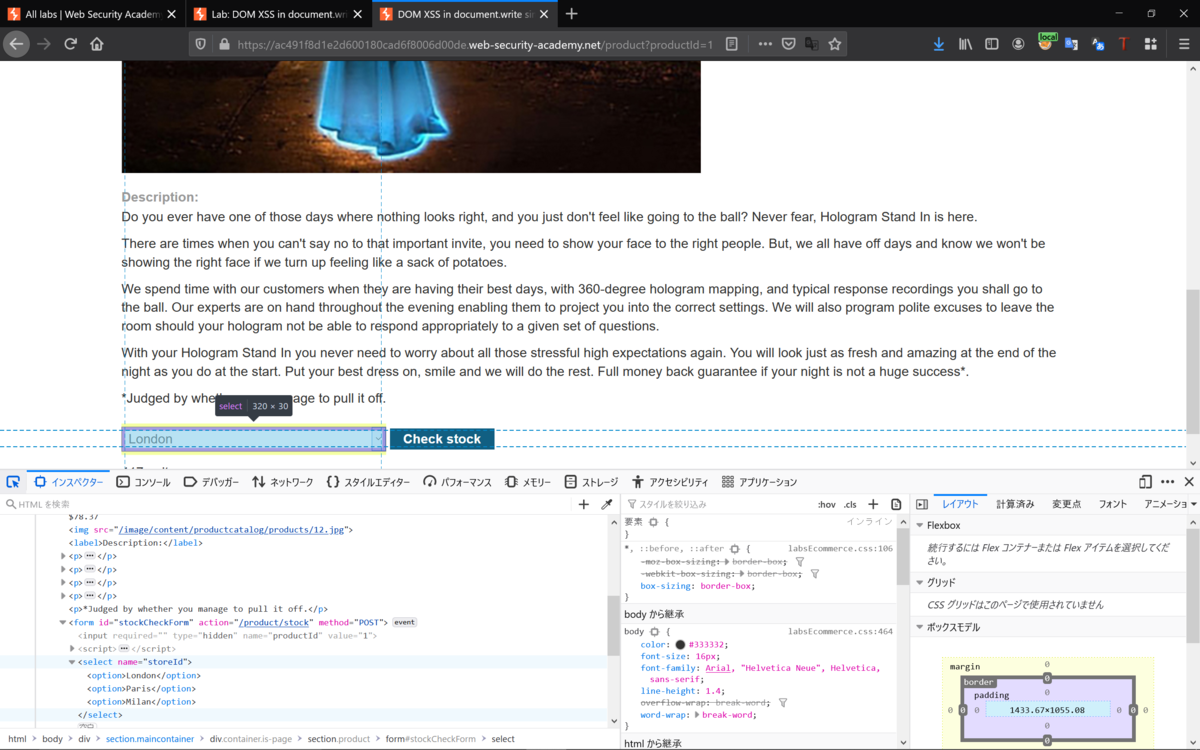Open devtools three-dot options menu
Viewport: 1200px width, 750px height.
[1167, 482]
